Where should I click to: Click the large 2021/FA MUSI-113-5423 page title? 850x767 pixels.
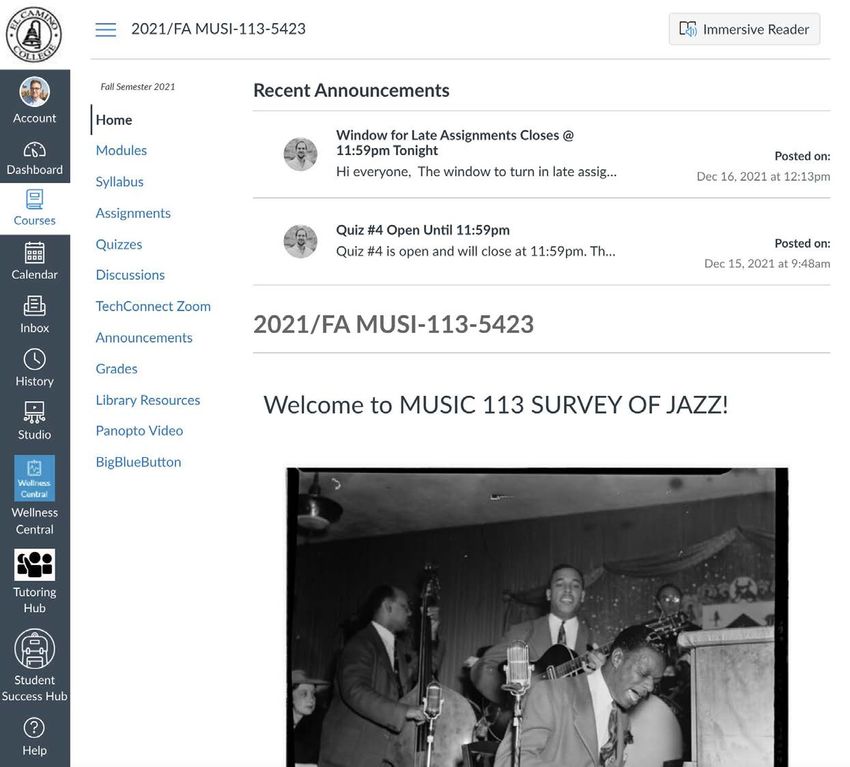393,324
